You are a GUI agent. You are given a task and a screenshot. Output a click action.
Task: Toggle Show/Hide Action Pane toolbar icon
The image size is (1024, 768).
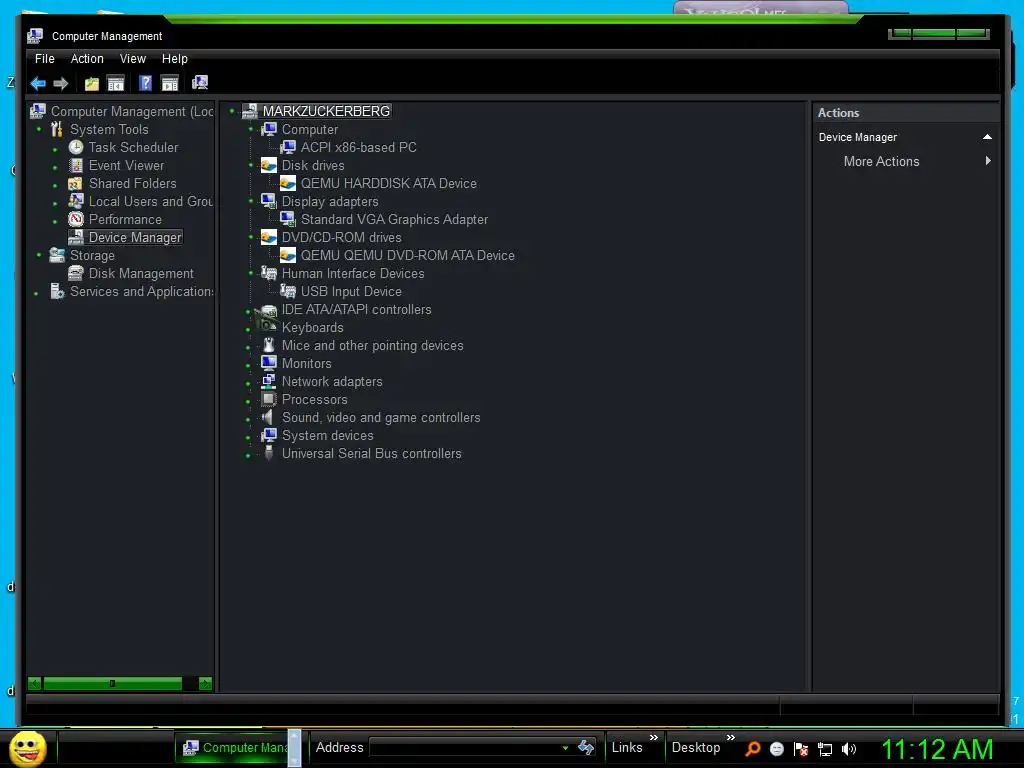[170, 83]
